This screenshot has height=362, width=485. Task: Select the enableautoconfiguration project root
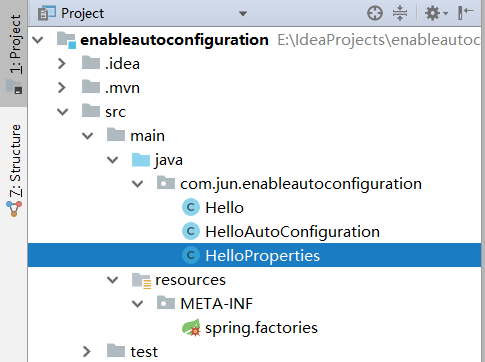click(x=174, y=40)
